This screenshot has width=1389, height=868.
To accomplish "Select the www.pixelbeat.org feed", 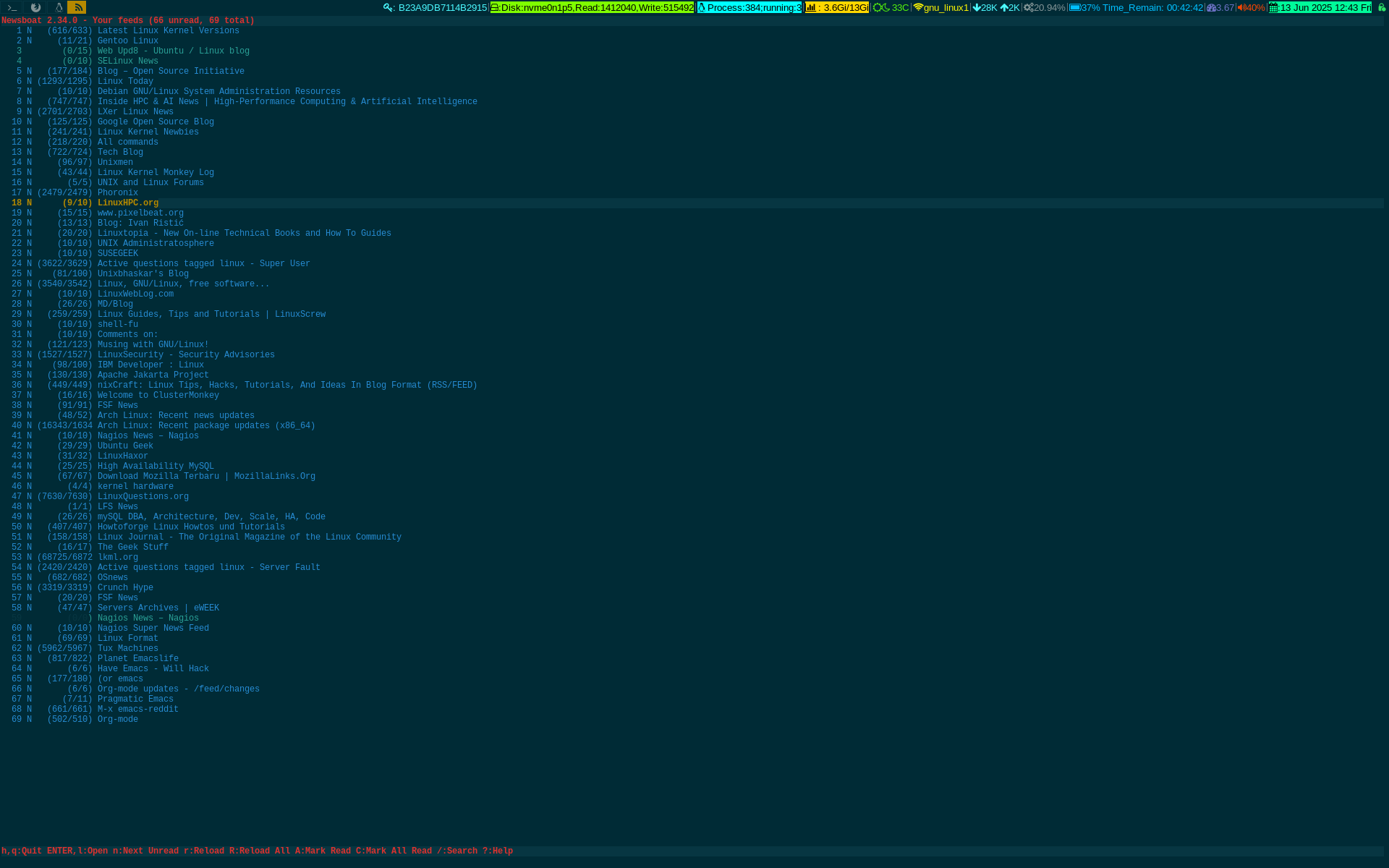I will 140,213.
